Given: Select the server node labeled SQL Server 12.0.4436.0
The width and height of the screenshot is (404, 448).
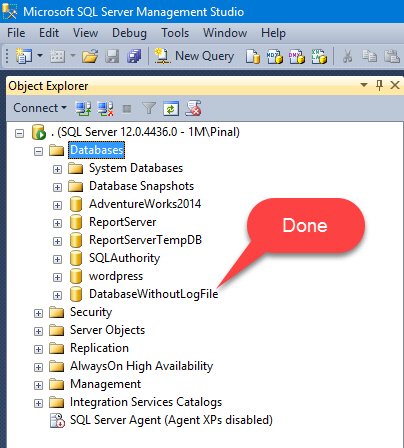Looking at the screenshot, I should pos(145,132).
